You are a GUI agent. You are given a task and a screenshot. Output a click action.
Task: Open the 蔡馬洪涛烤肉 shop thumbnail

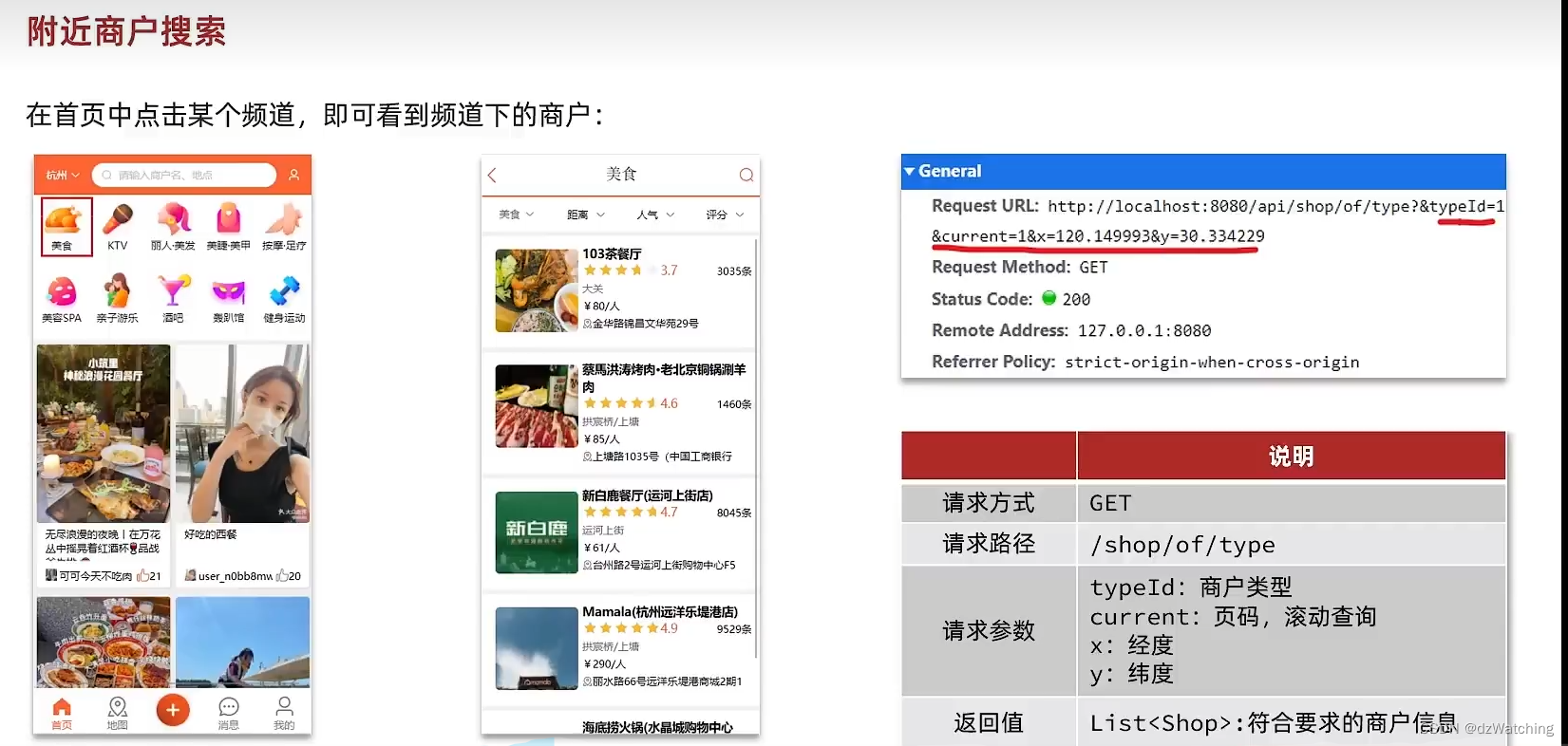pyautogui.click(x=537, y=406)
